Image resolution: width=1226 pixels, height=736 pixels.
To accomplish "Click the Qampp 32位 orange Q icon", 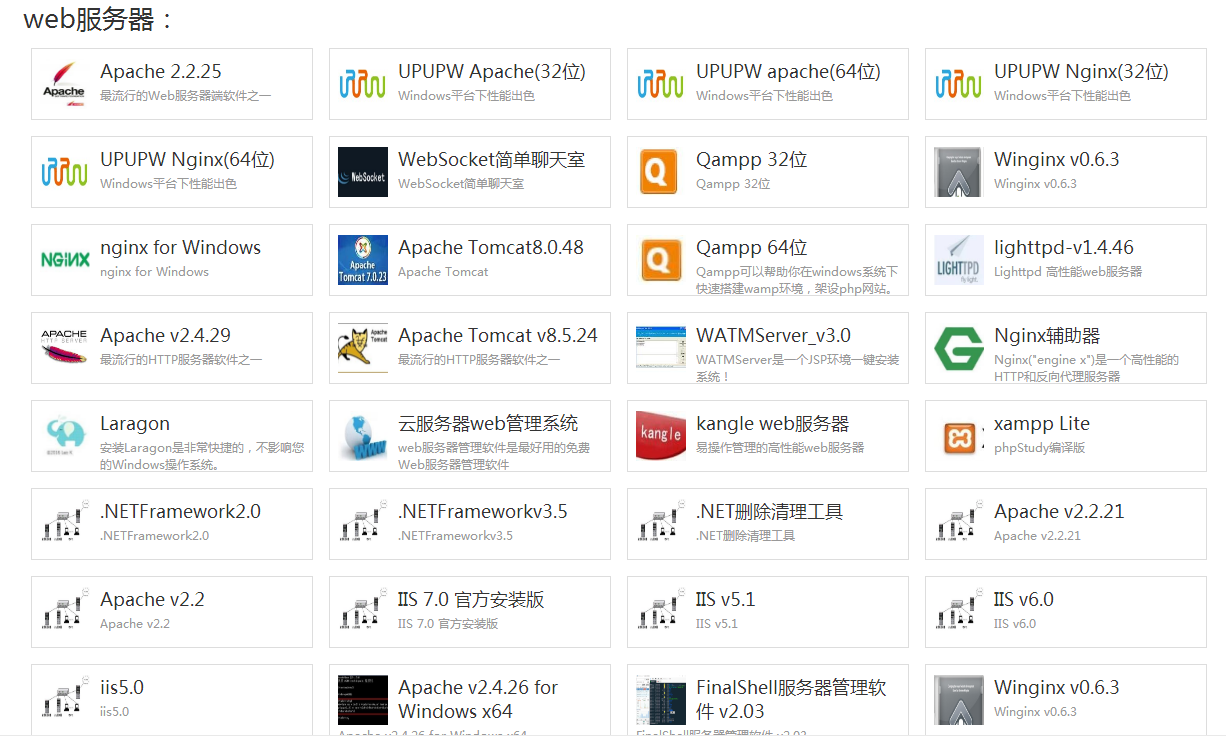I will (660, 172).
